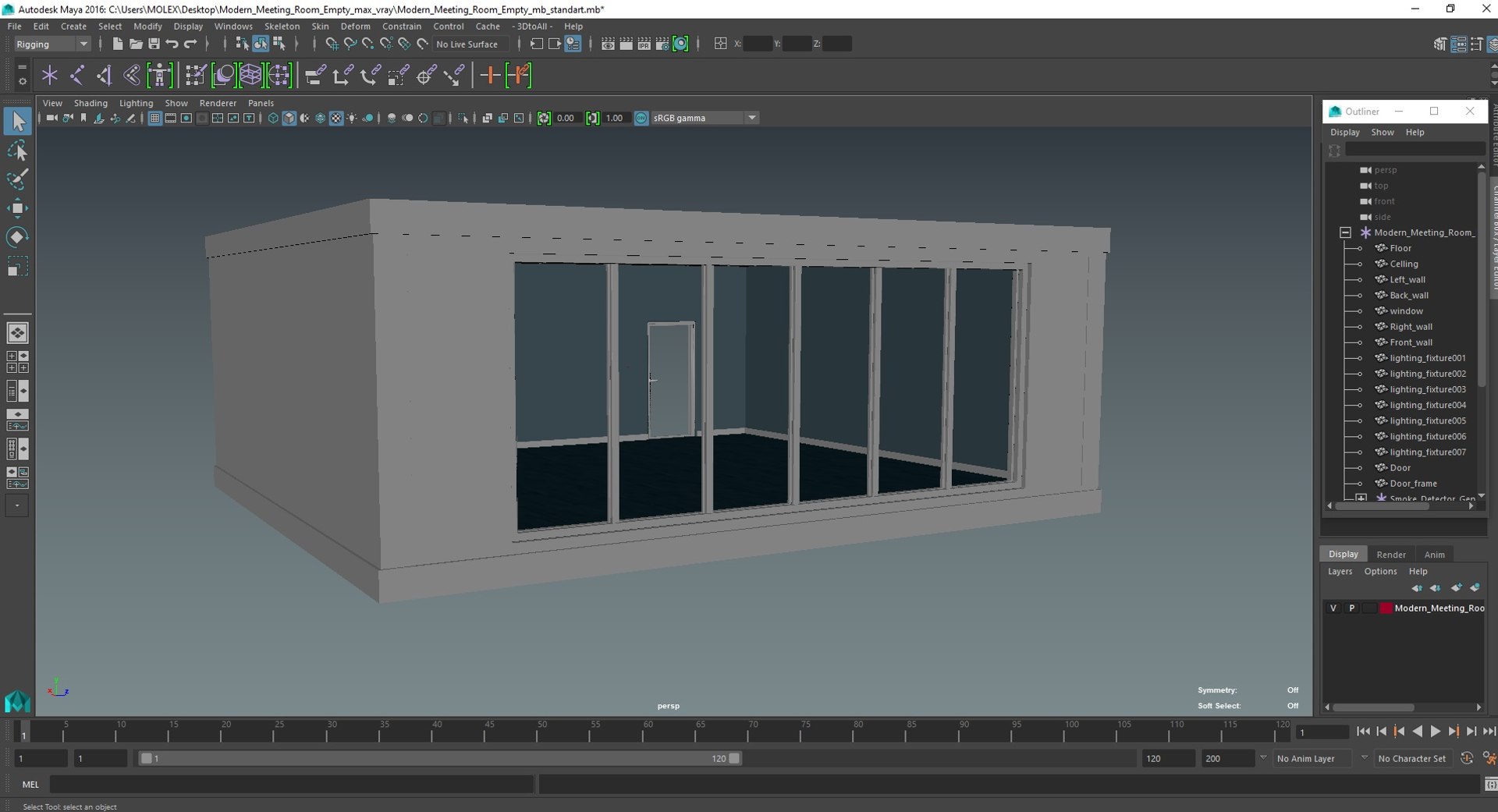The height and width of the screenshot is (812, 1498).
Task: Click the Create Lattice deformer shelf icon
Action: click(x=250, y=76)
